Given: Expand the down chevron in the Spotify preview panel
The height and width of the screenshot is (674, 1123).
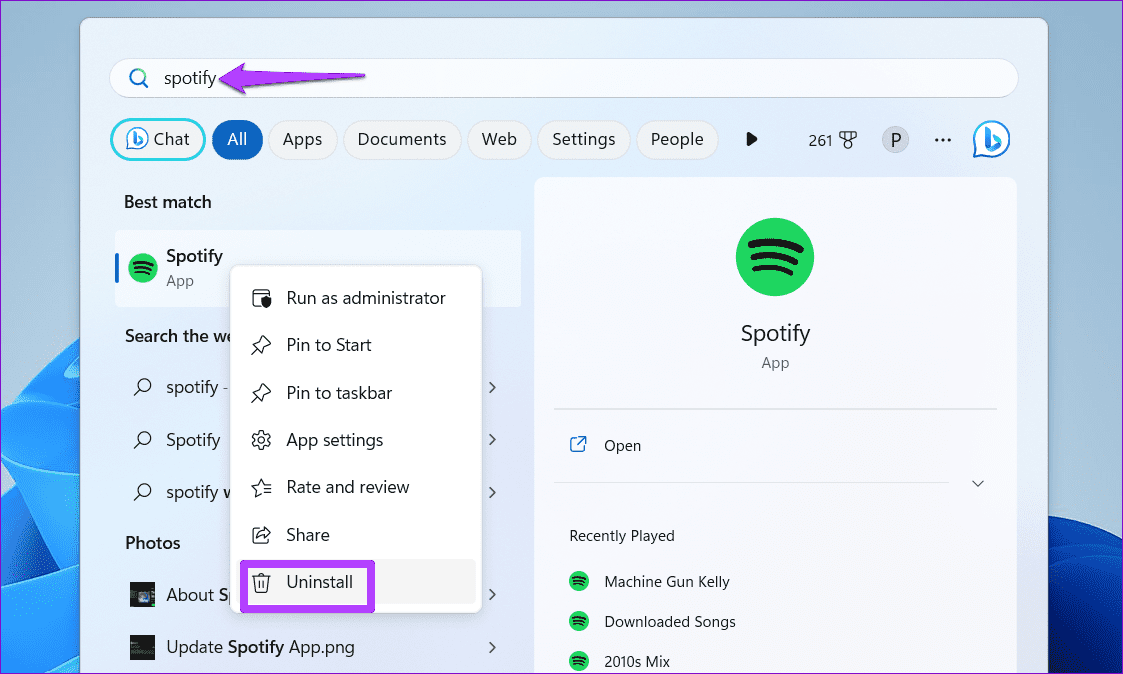Looking at the screenshot, I should point(977,483).
